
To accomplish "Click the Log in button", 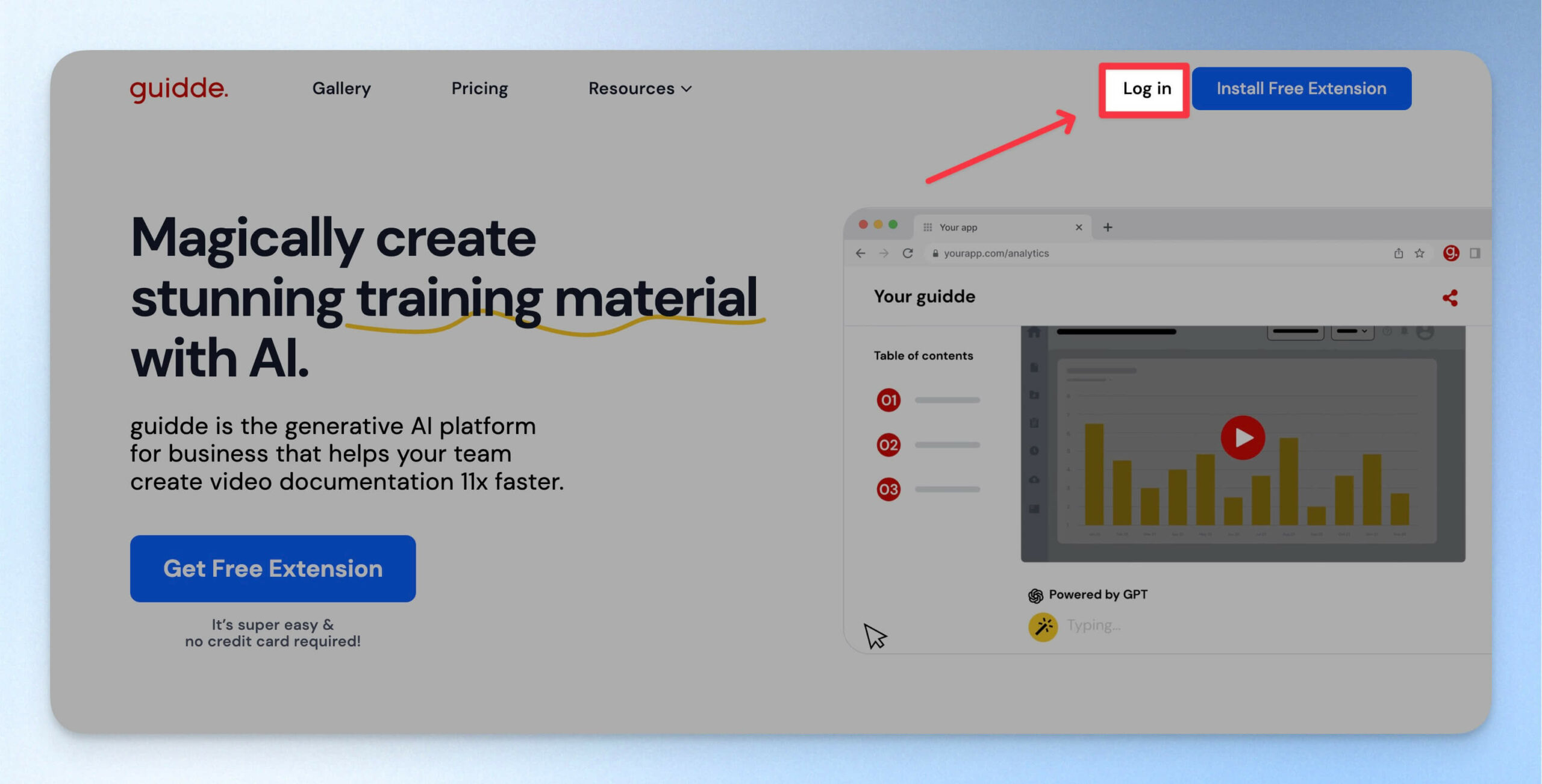I will (x=1146, y=89).
